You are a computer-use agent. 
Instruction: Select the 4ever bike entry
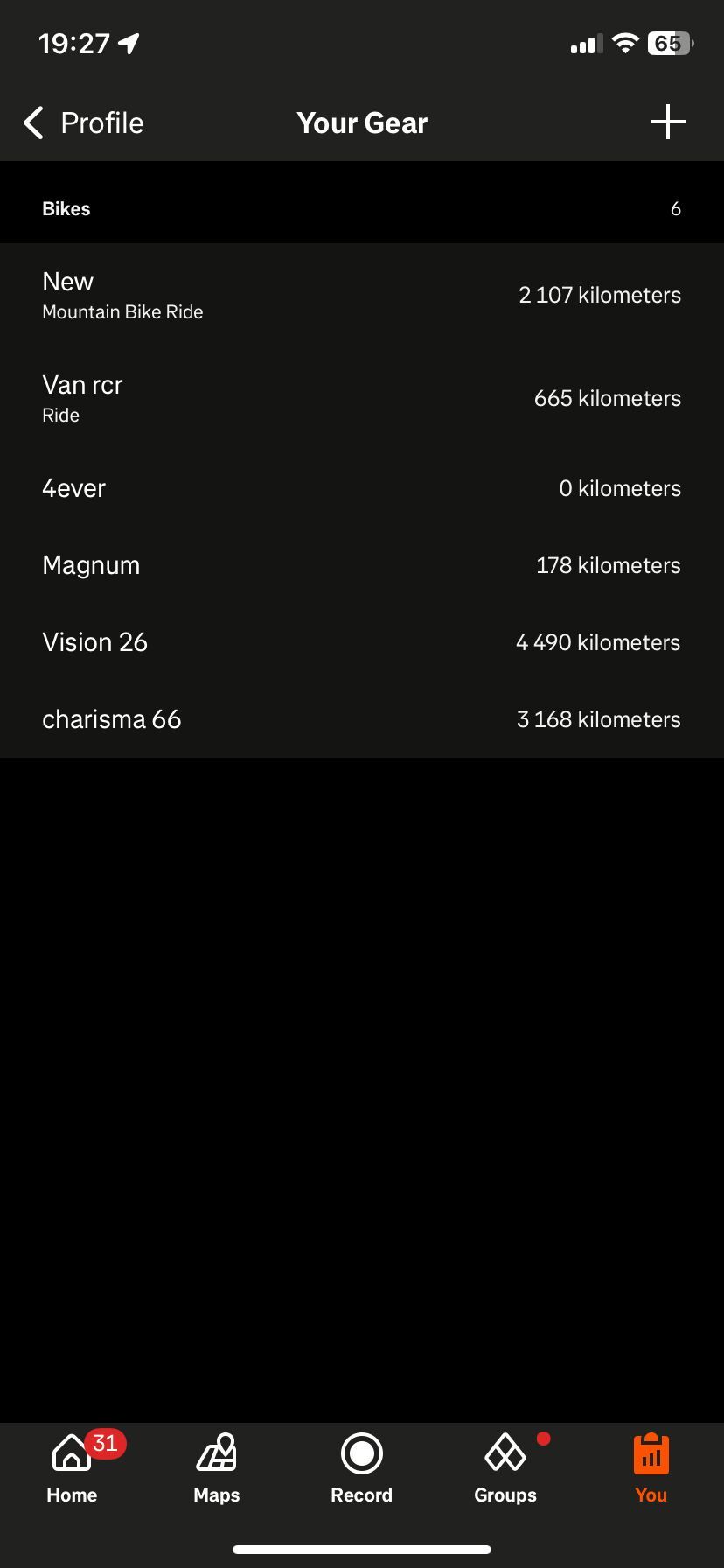(362, 488)
